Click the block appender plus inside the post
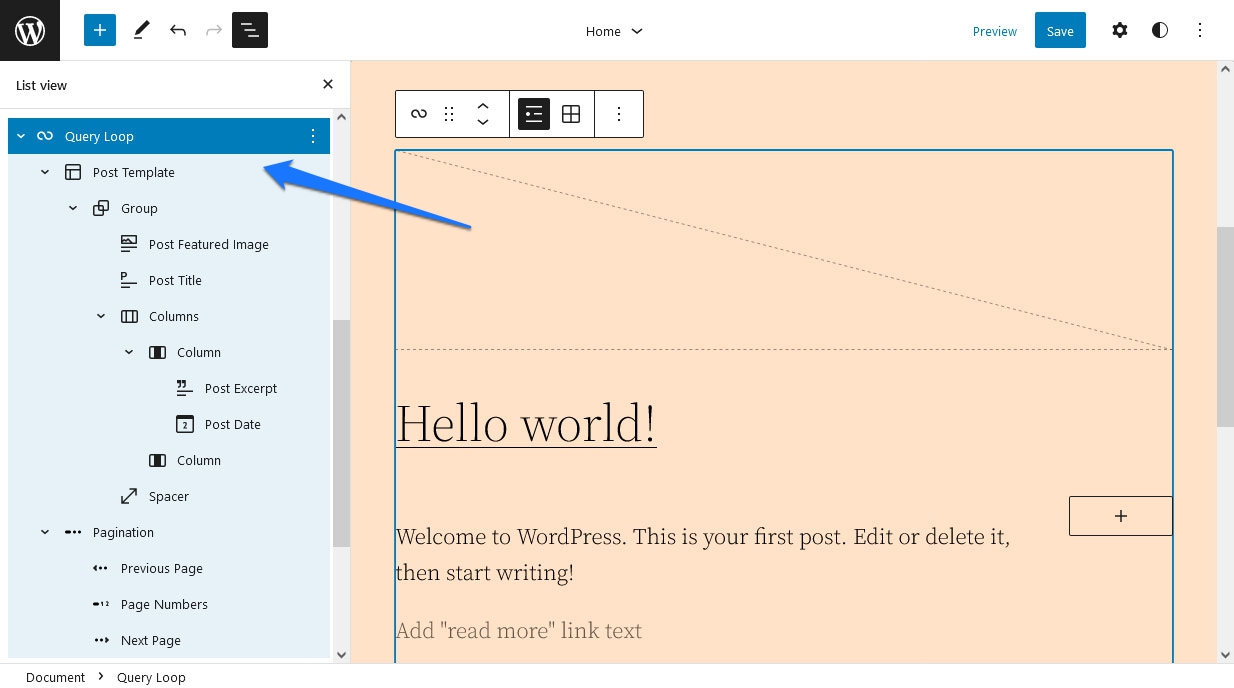 [x=1120, y=516]
